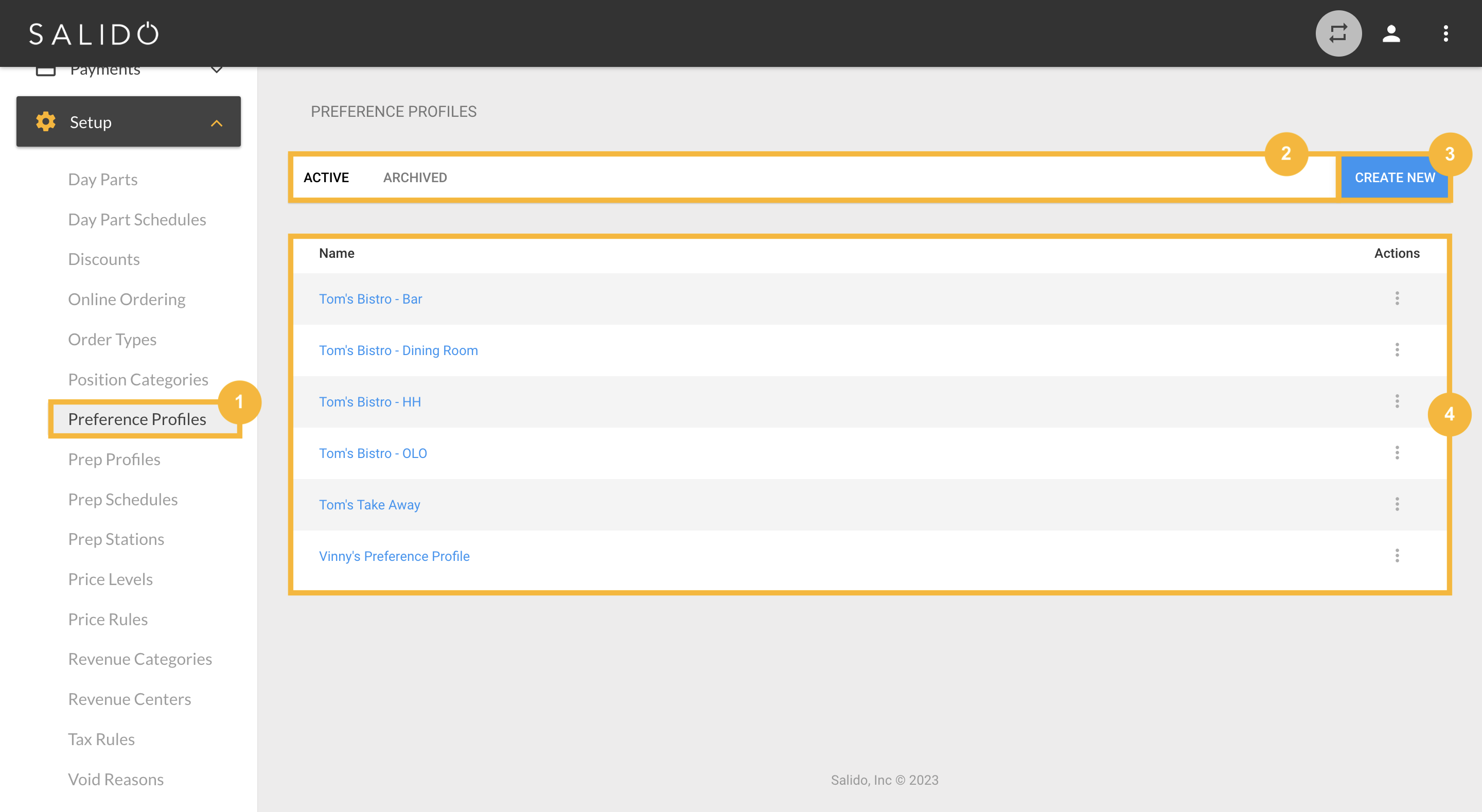Open Tom's Bistro - HH profile

370,402
